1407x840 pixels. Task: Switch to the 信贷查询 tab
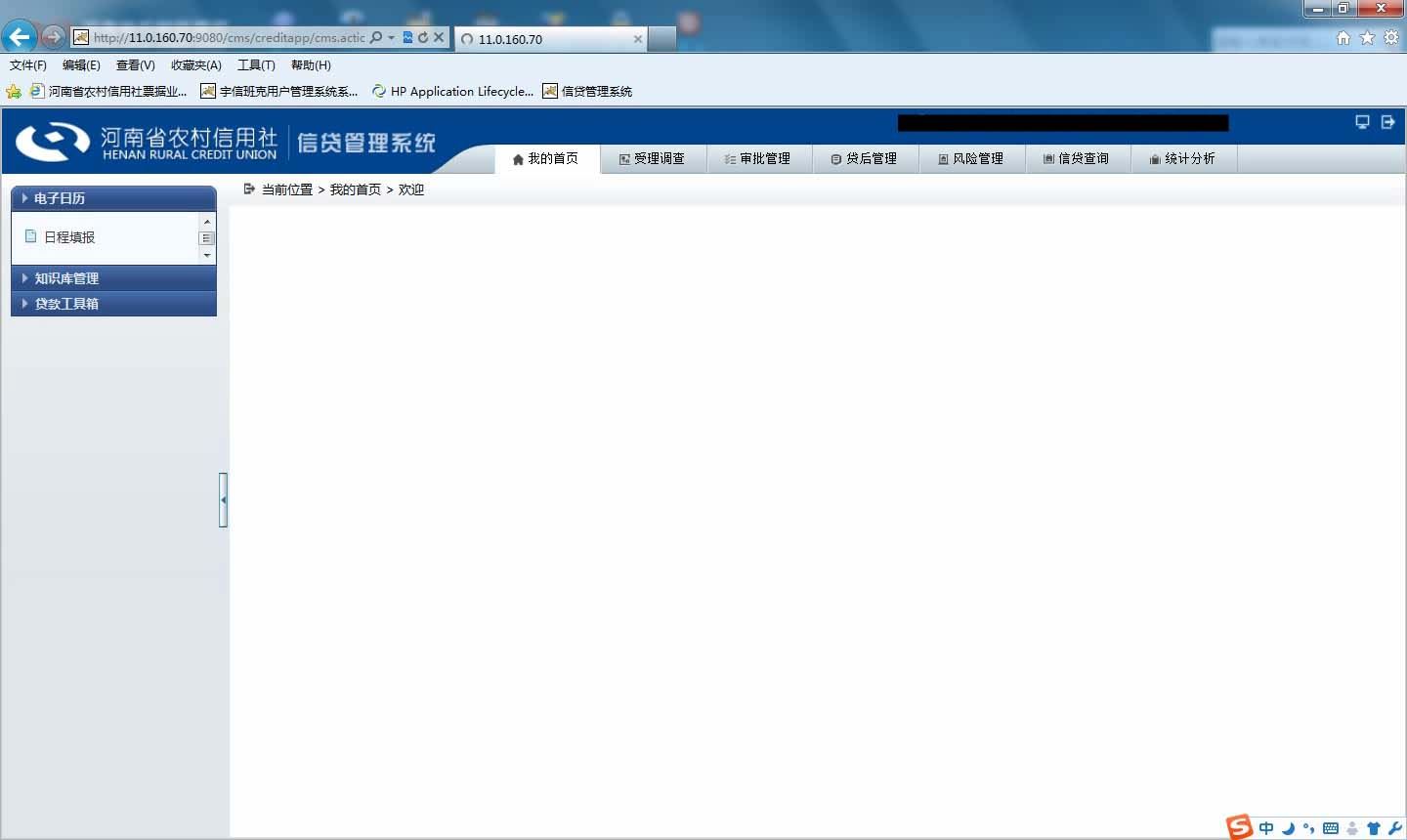1078,158
